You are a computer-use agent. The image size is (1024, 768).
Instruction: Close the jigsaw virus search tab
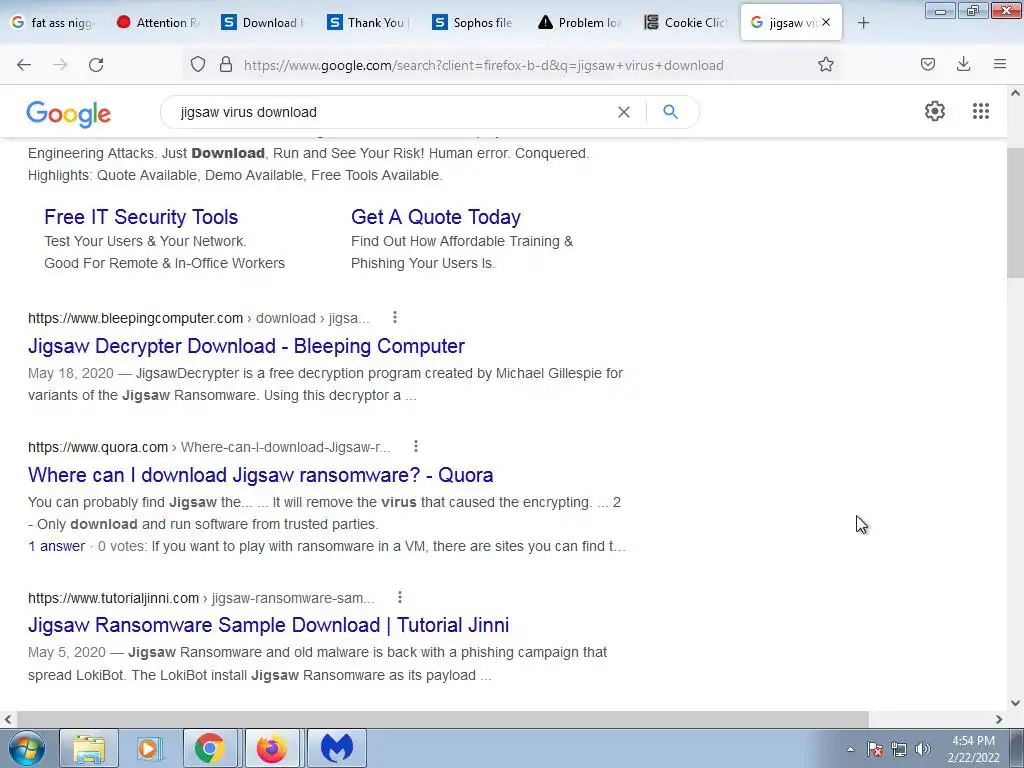[x=826, y=22]
